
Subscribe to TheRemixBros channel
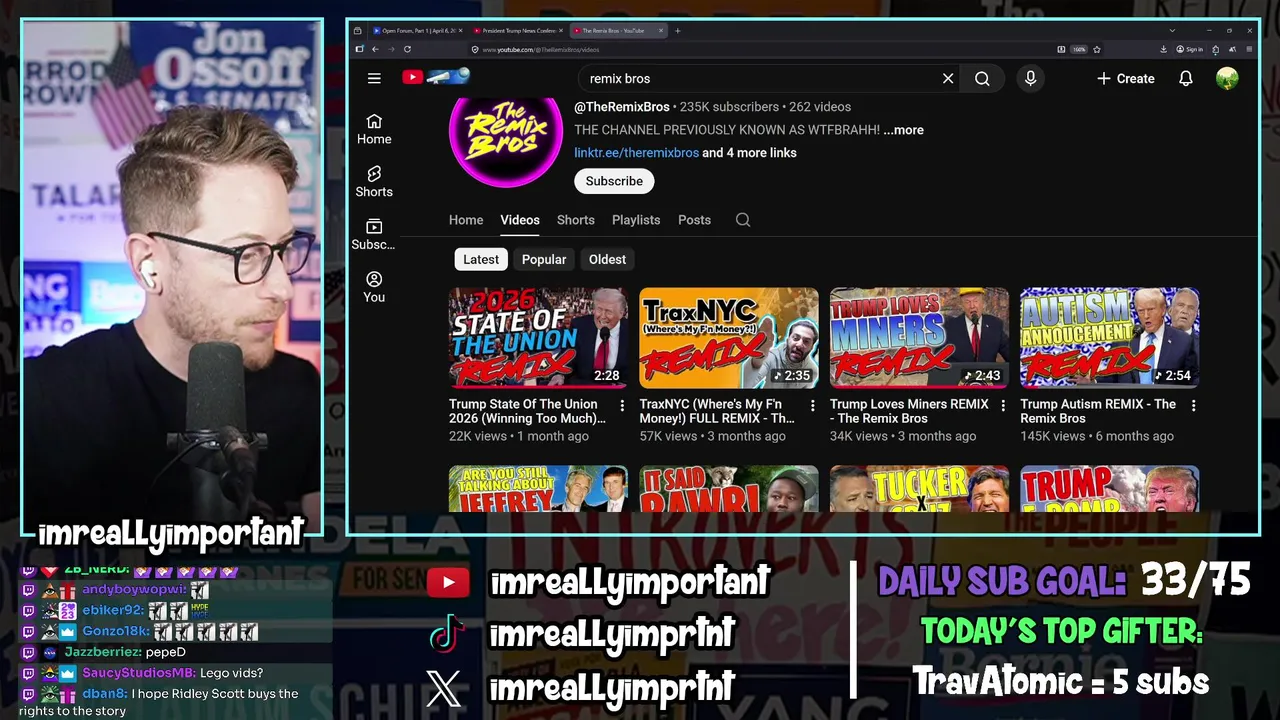click(x=614, y=181)
